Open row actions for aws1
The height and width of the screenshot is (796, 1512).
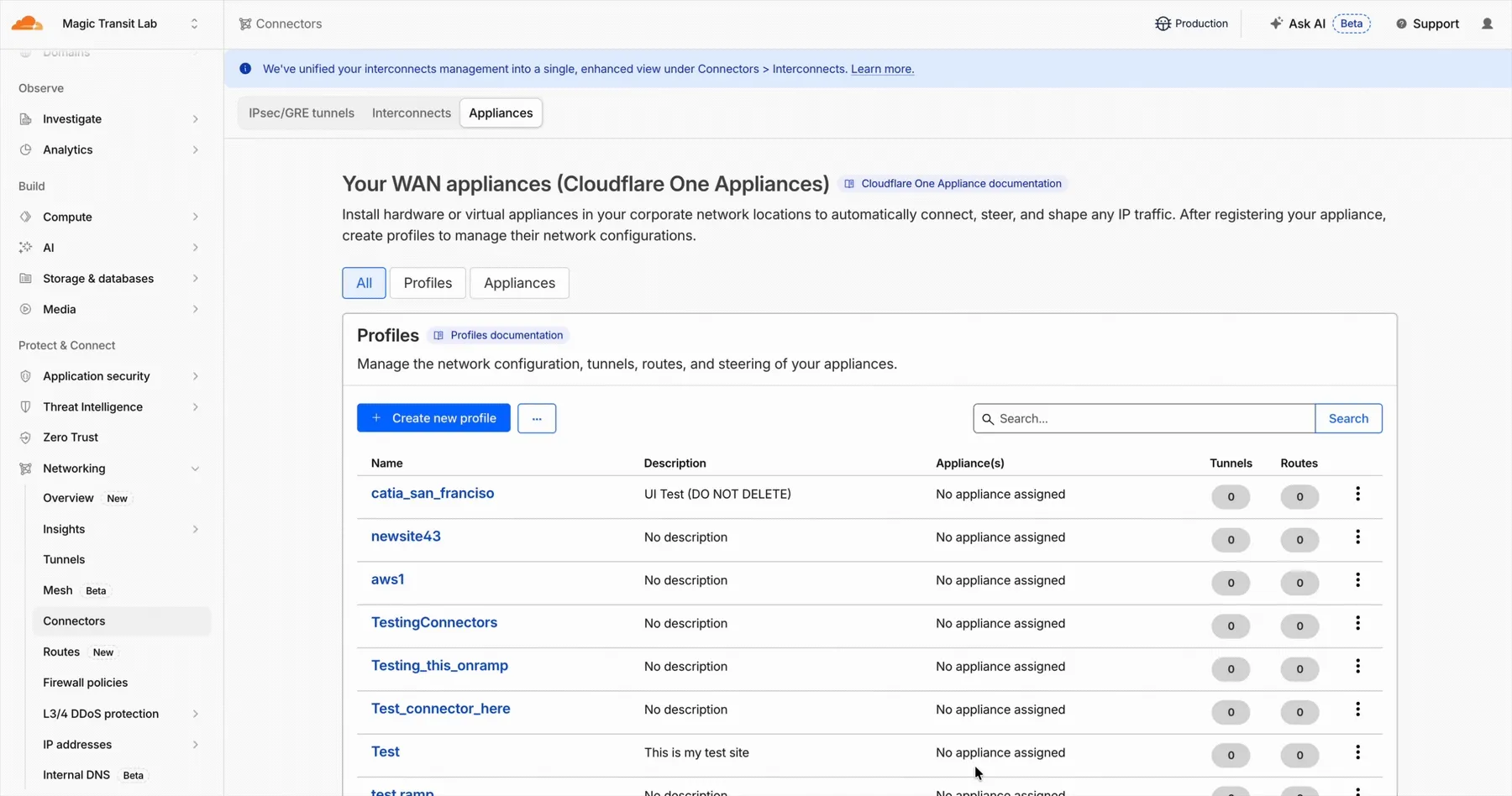point(1357,580)
